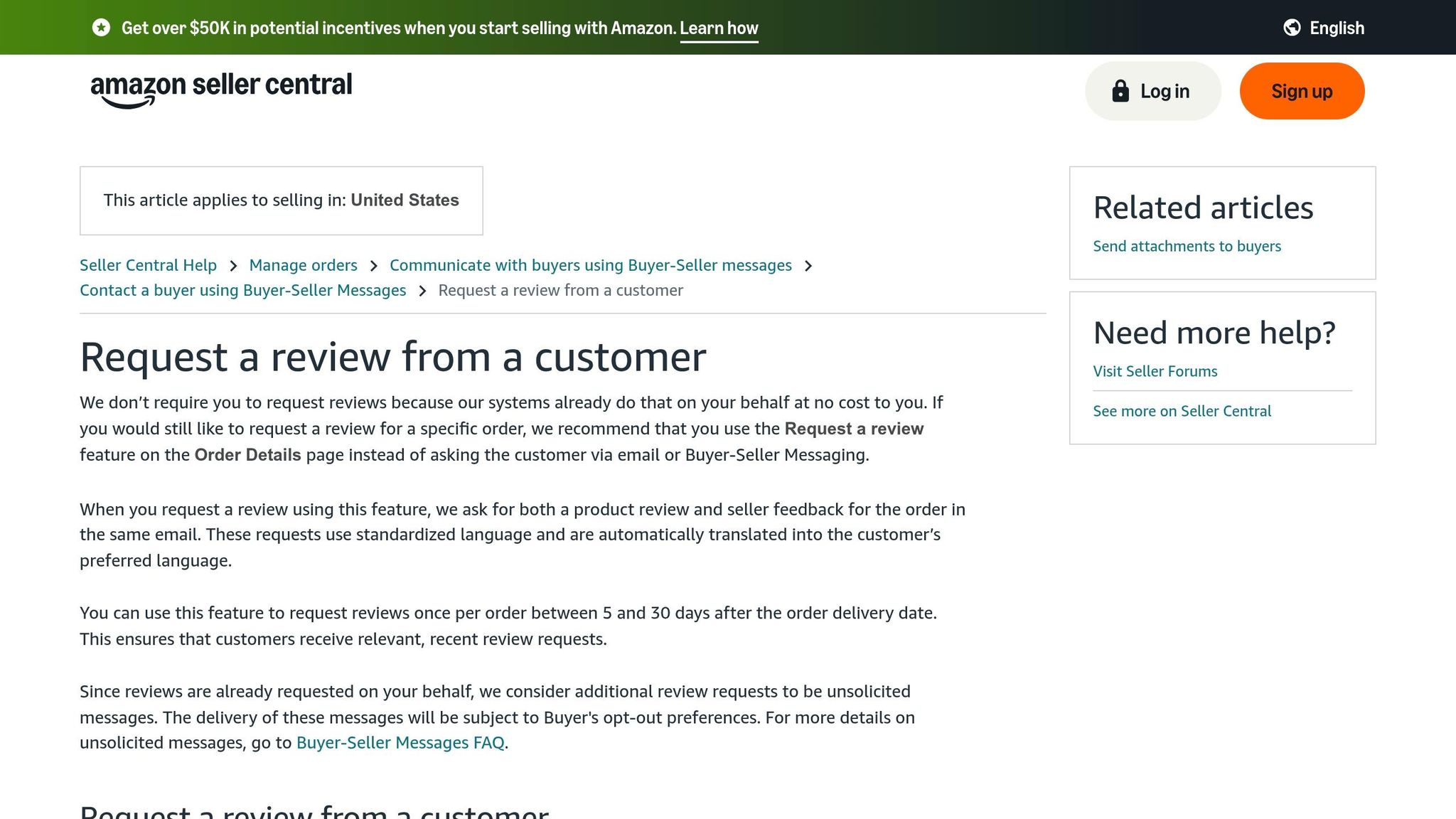Click the globe language icon
The height and width of the screenshot is (819, 1456).
tap(1292, 28)
